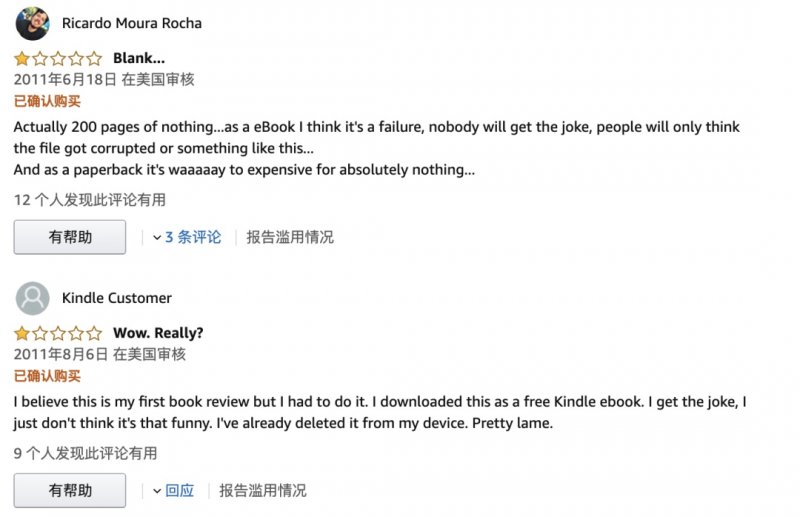Click the star rating on Ricardo's review
Image resolution: width=800 pixels, height=517 pixels.
(58, 59)
